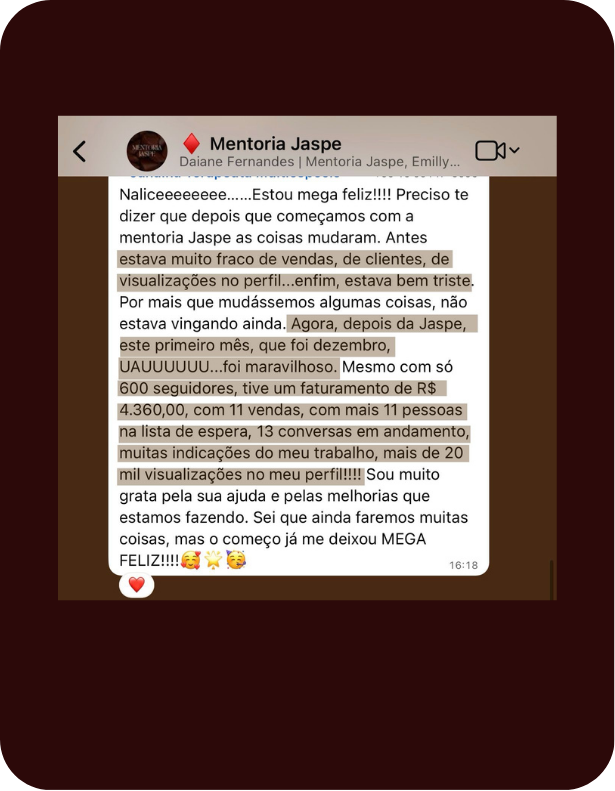Tap the party face emoji
The width and height of the screenshot is (615, 791).
tap(236, 560)
